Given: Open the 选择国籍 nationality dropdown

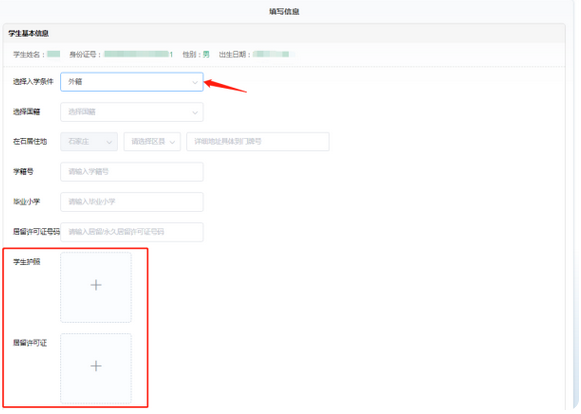Looking at the screenshot, I should (132, 112).
